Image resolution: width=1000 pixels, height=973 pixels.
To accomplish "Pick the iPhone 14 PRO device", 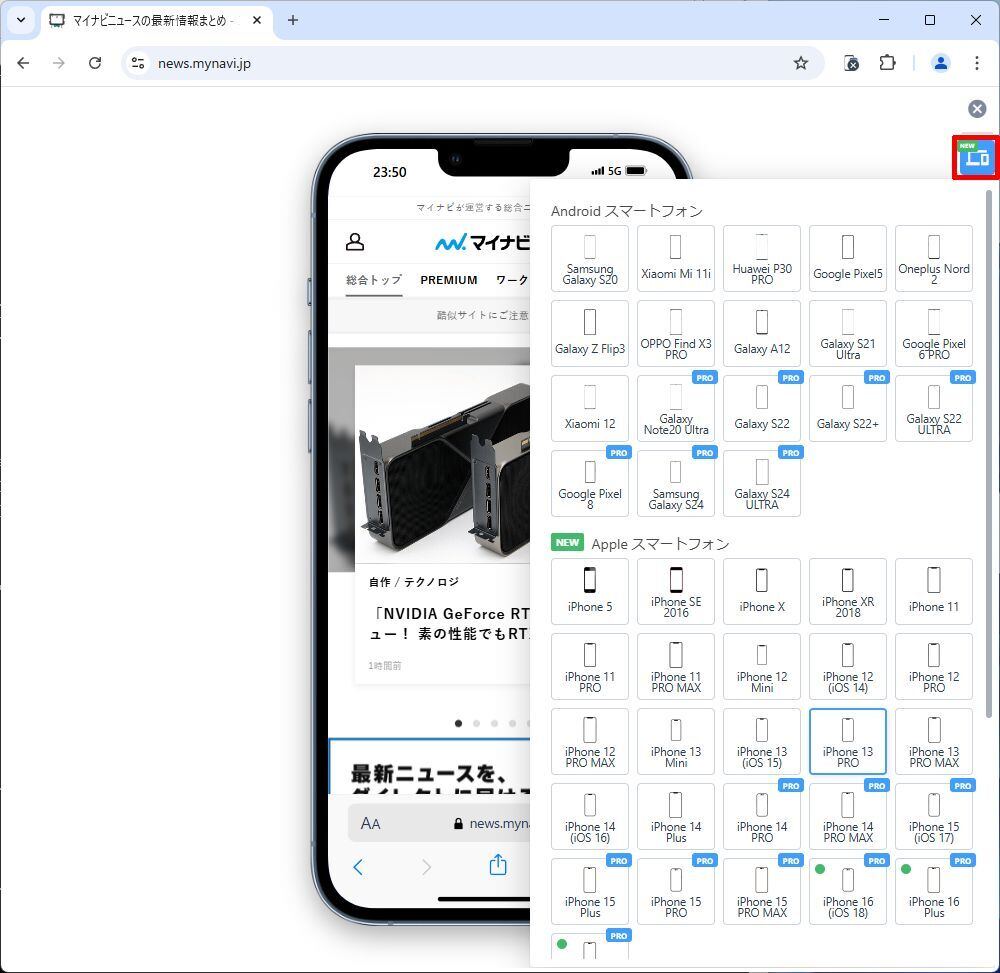I will point(761,817).
